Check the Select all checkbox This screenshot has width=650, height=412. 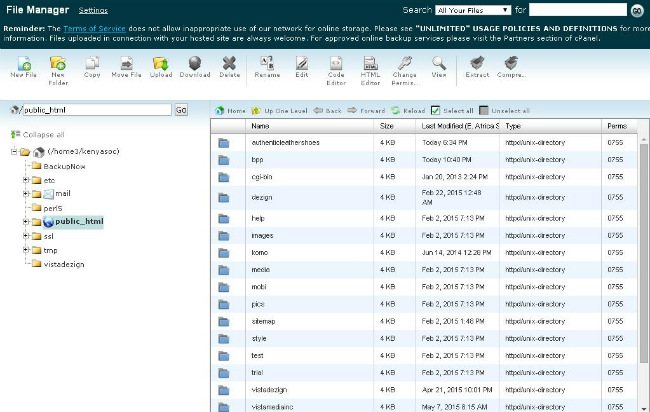[436, 110]
